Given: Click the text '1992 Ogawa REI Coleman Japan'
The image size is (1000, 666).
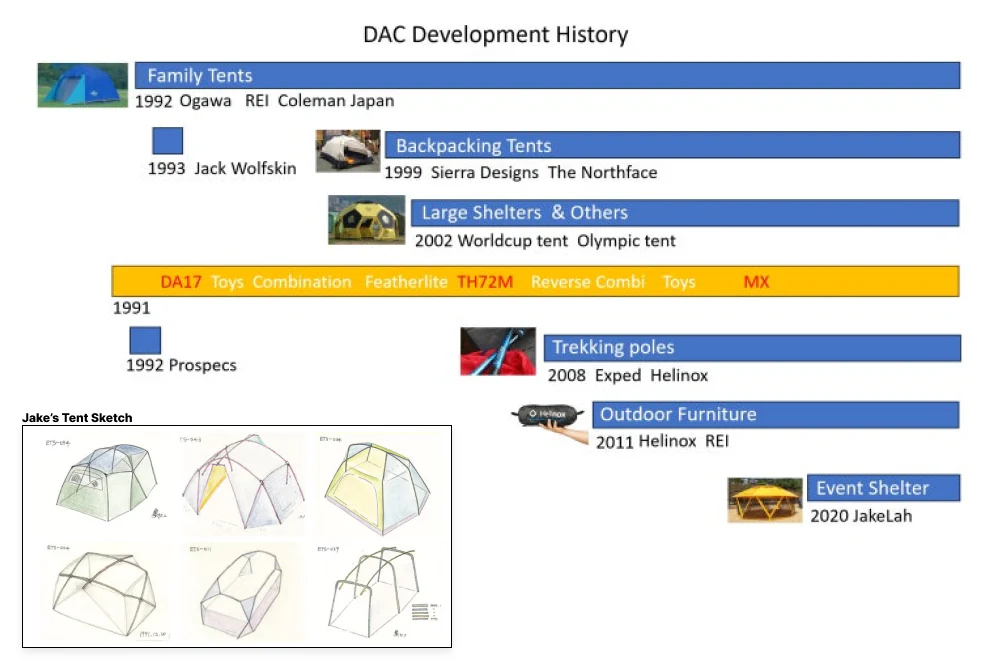Looking at the screenshot, I should 265,101.
